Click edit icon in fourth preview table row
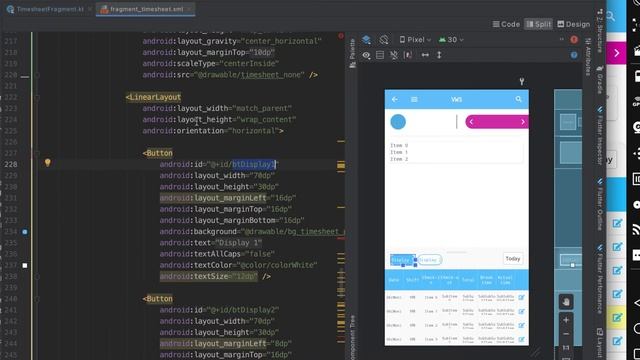Image resolution: width=640 pixels, height=360 pixels. tap(522, 339)
